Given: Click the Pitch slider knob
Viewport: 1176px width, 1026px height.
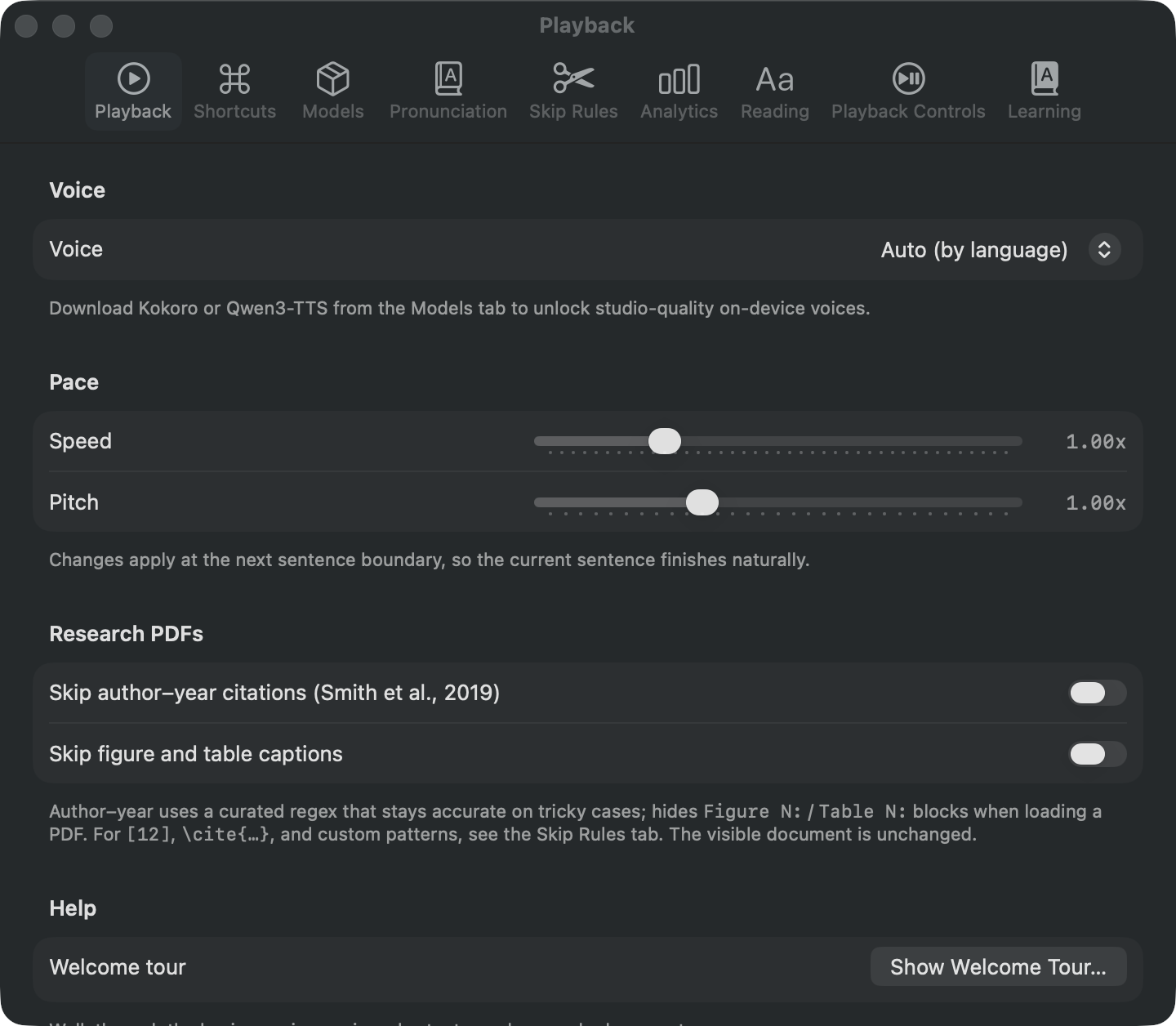Looking at the screenshot, I should (x=702, y=502).
